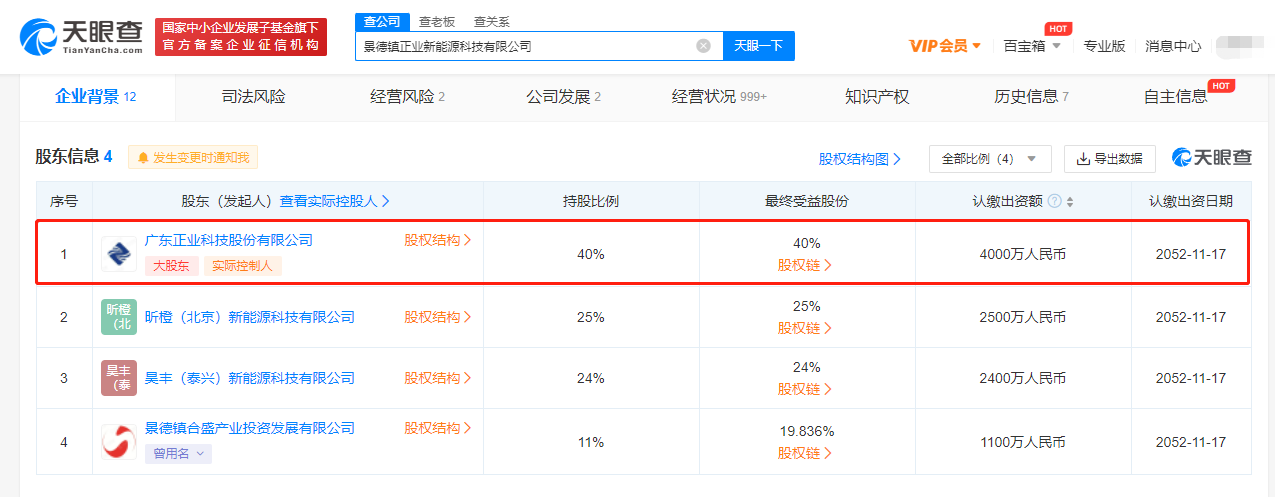Viewport: 1275px width, 497px height.
Task: Click the 景德镇合盛产业投资 company logo
Action: coord(119,441)
